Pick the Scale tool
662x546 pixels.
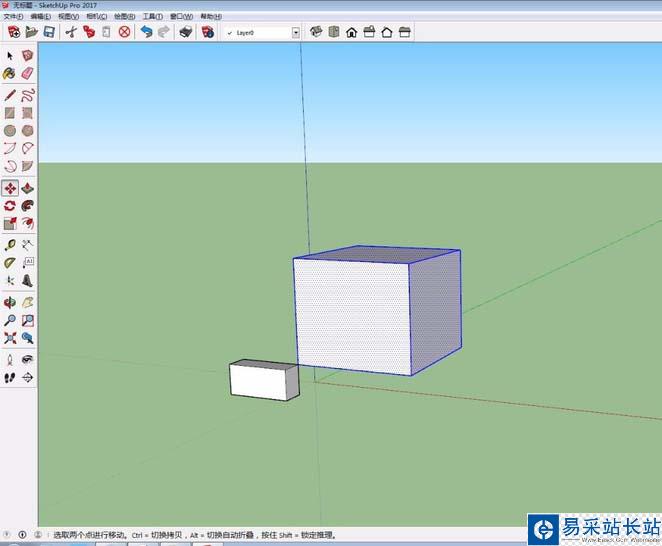tap(10, 223)
